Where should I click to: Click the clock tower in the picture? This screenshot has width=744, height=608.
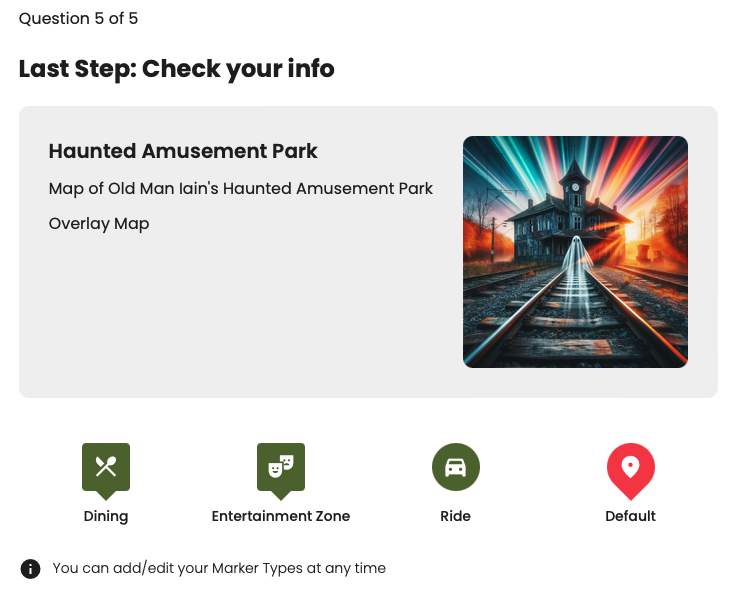tap(575, 185)
